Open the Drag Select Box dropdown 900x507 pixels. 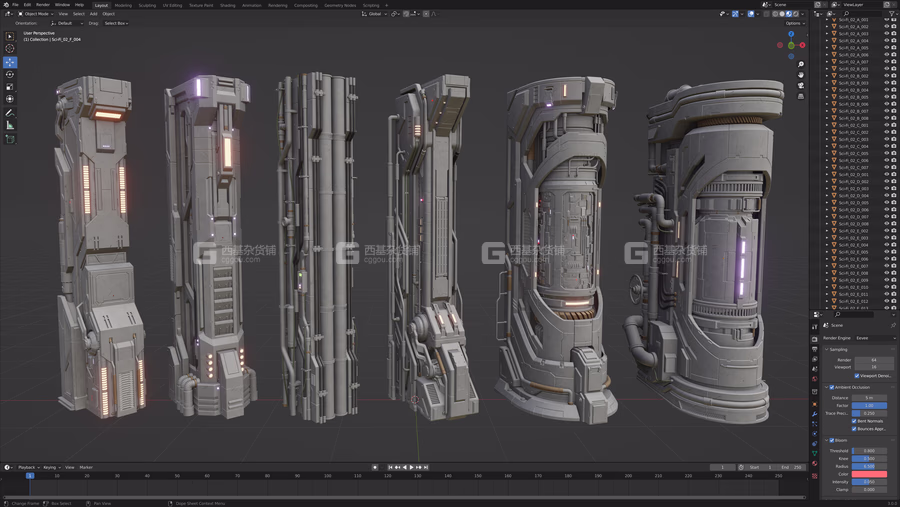tap(116, 24)
